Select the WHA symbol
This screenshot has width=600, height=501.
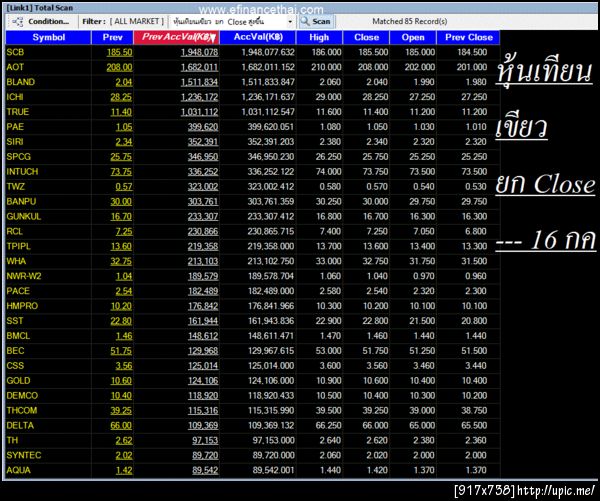click(x=16, y=261)
